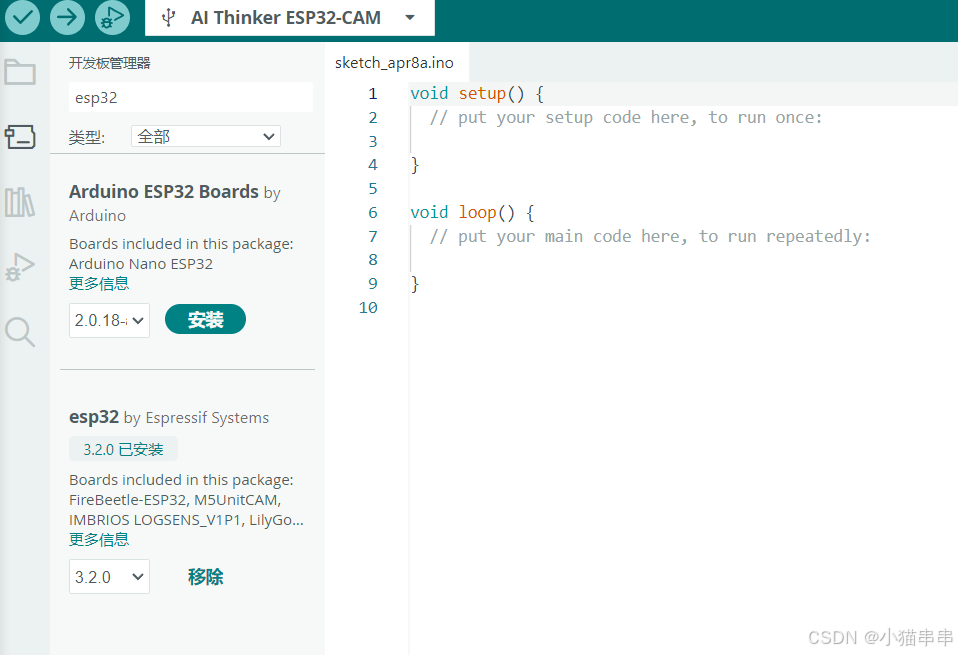Open the Library Manager sidebar icon
Image resolution: width=958 pixels, height=655 pixels.
20,202
